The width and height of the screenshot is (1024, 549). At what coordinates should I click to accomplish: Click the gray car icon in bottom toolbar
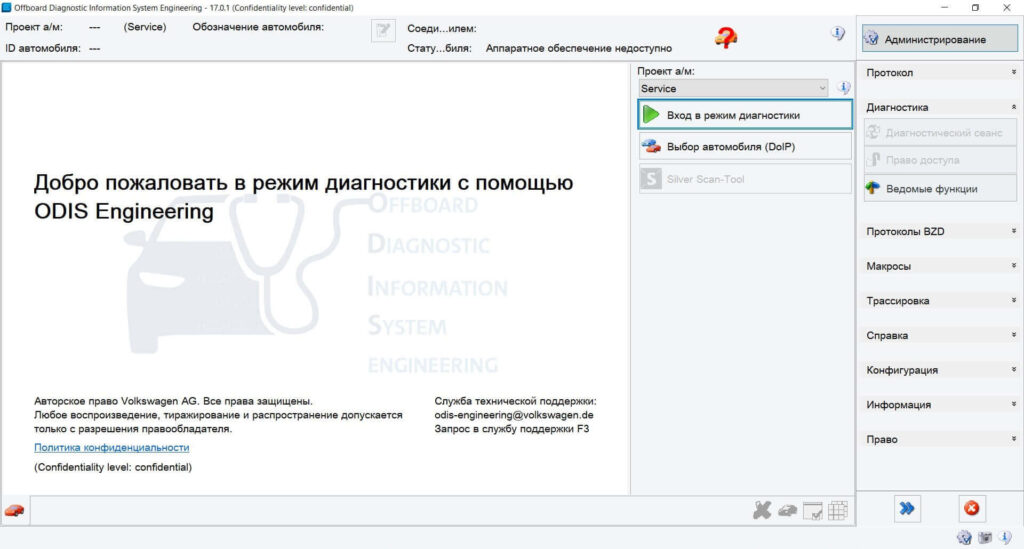(x=787, y=510)
